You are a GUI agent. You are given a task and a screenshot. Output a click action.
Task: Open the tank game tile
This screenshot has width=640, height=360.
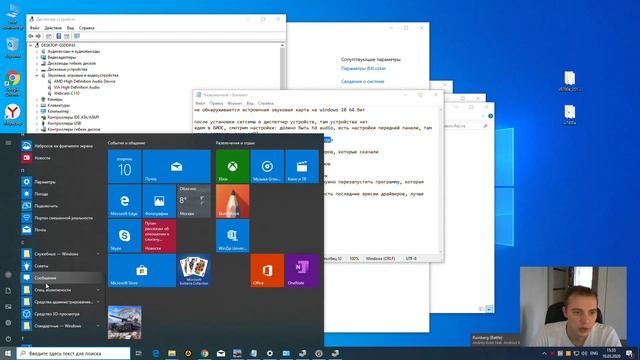pos(124,322)
